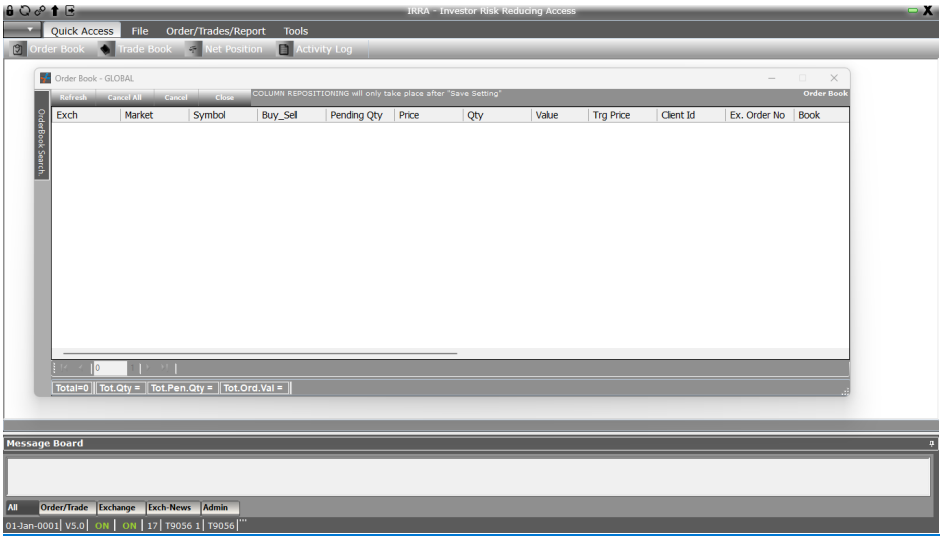The height and width of the screenshot is (536, 940).
Task: Open the Trade Book from quick access
Action: coord(135,49)
